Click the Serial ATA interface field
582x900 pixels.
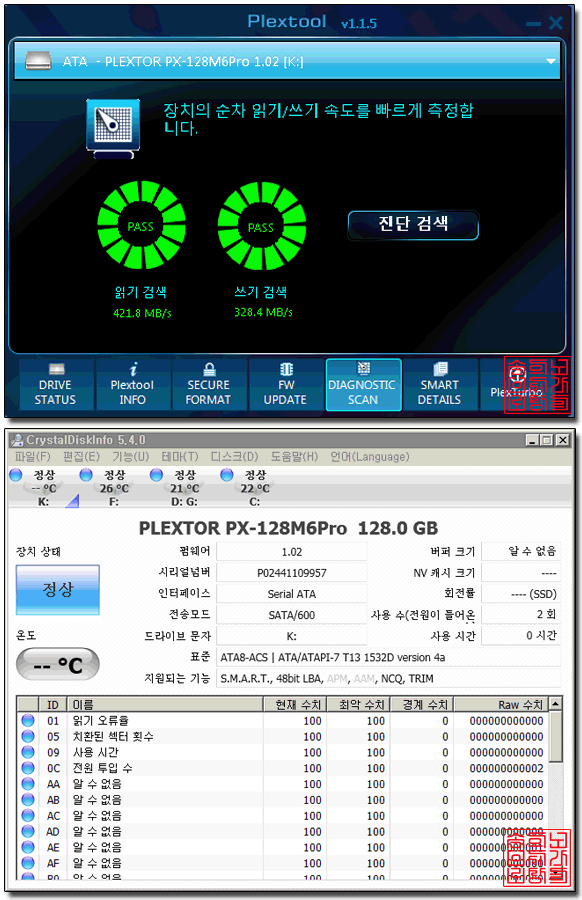tap(292, 594)
